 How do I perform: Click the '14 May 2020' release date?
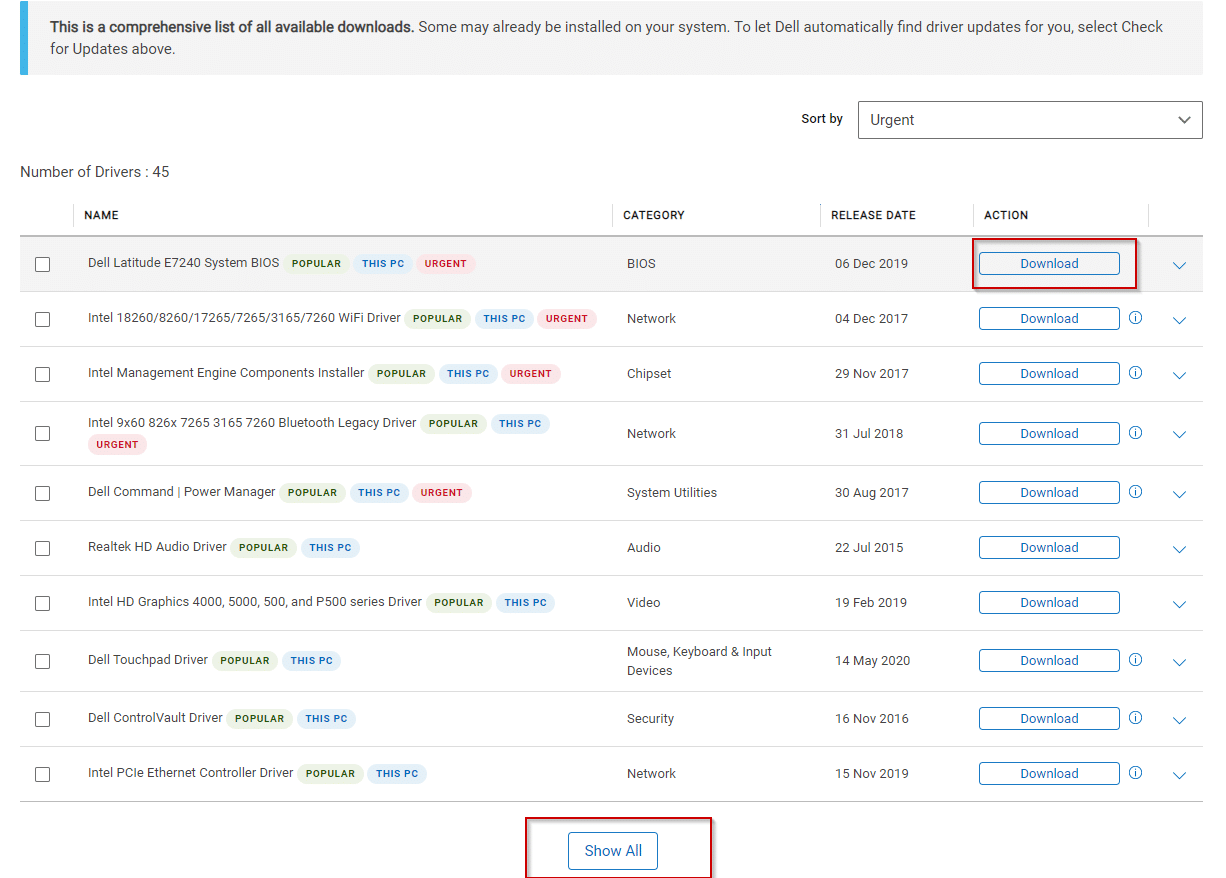[x=872, y=661]
